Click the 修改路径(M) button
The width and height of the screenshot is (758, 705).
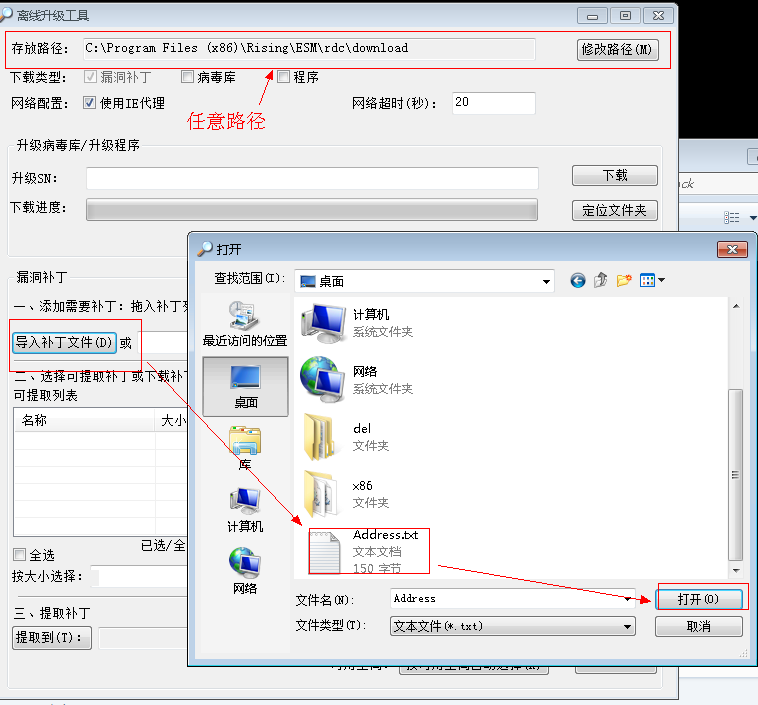617,50
